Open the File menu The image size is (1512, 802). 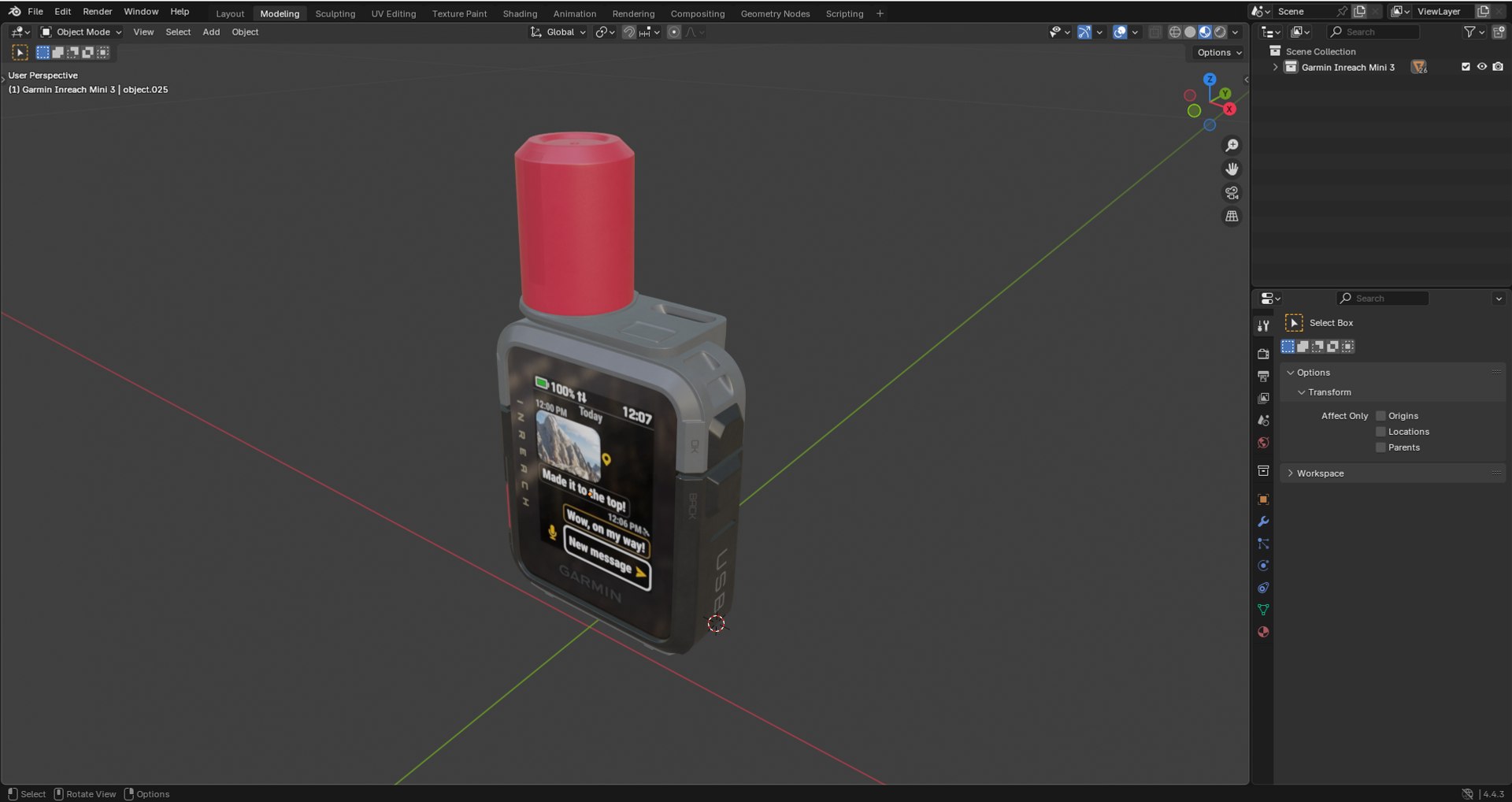click(35, 12)
